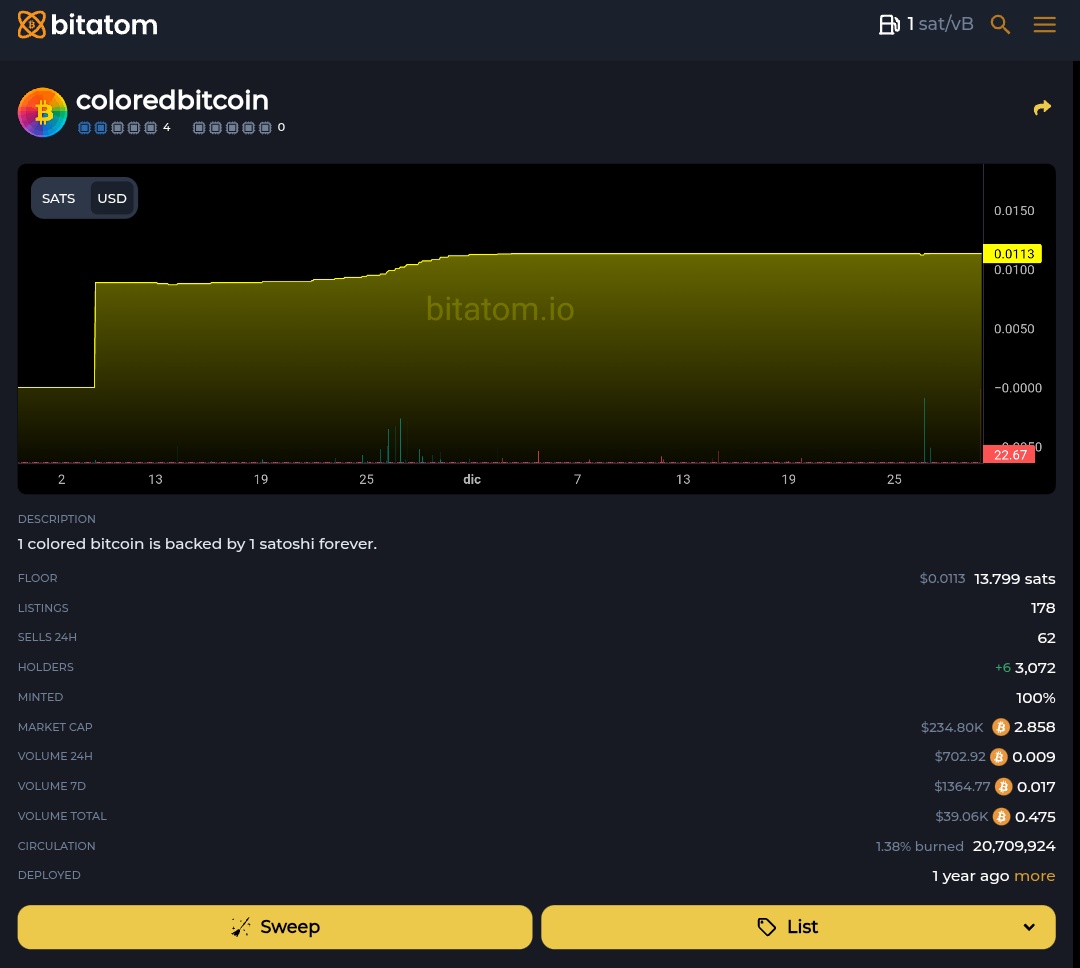
Task: Click the '0.0050' price axis label
Action: point(1014,329)
